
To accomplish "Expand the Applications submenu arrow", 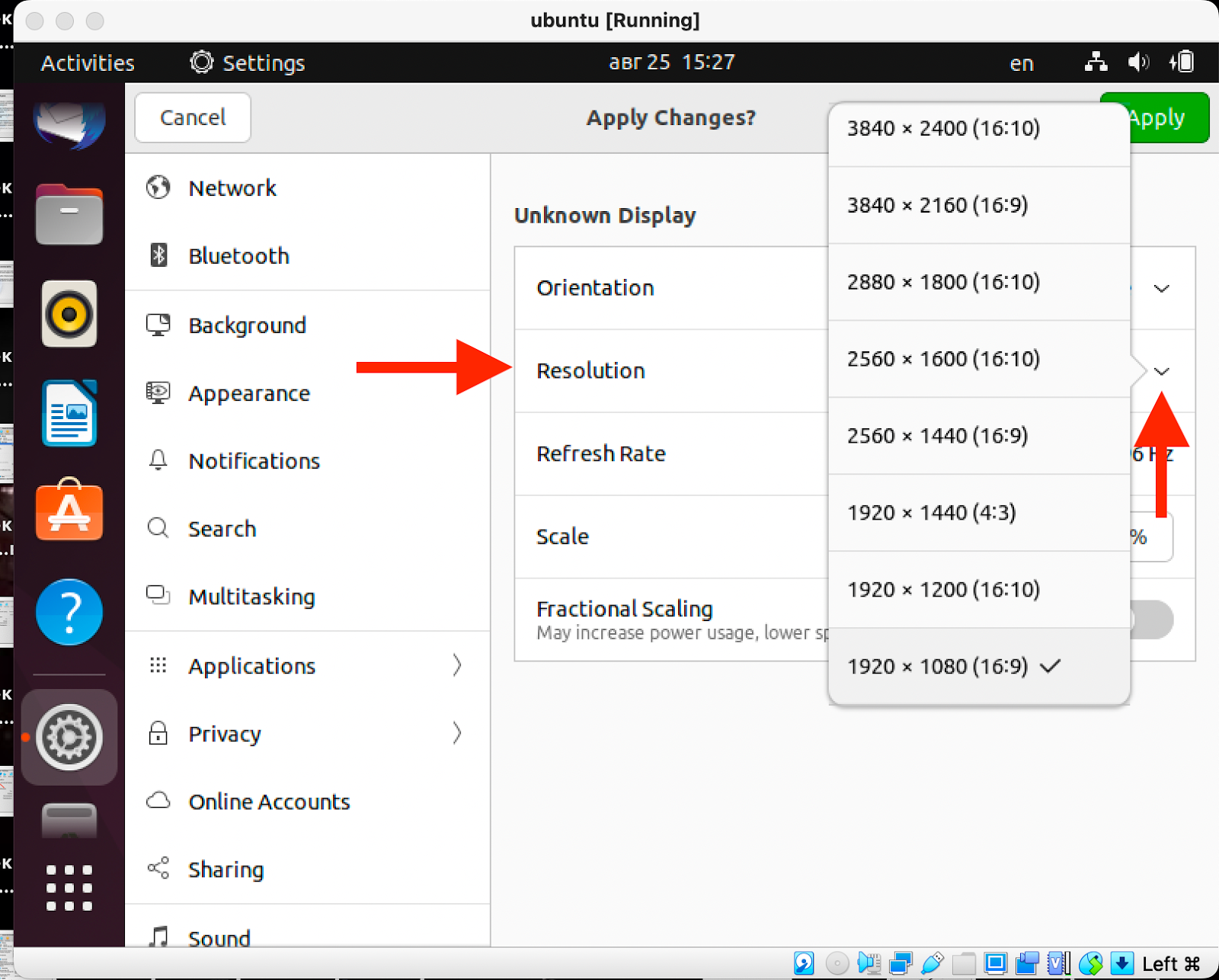I will click(456, 665).
